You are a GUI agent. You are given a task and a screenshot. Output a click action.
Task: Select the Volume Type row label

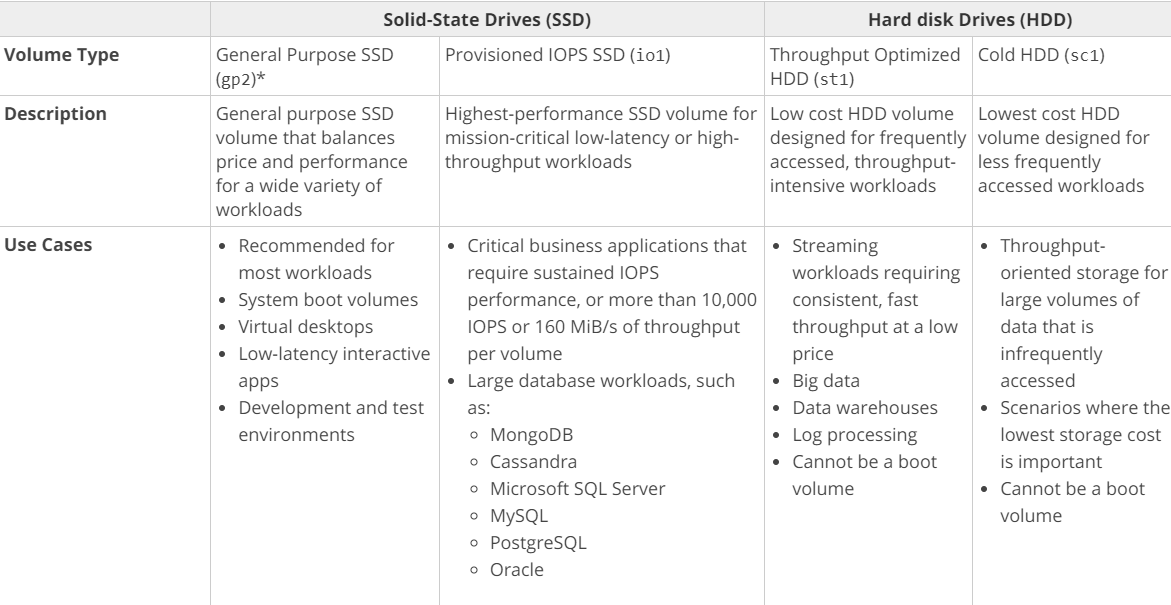(x=61, y=55)
